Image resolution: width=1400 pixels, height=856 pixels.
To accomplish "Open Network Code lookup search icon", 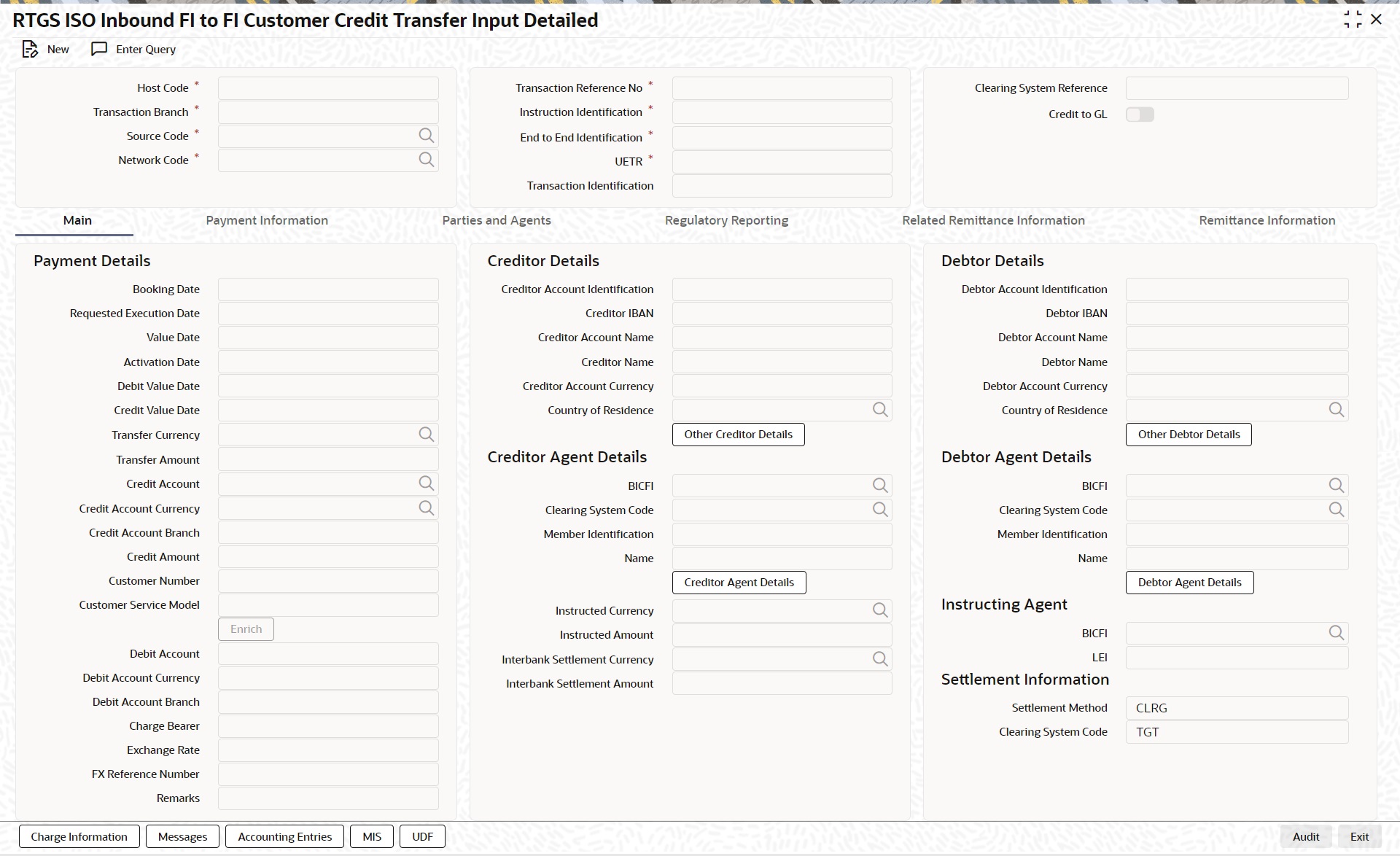I will point(427,160).
